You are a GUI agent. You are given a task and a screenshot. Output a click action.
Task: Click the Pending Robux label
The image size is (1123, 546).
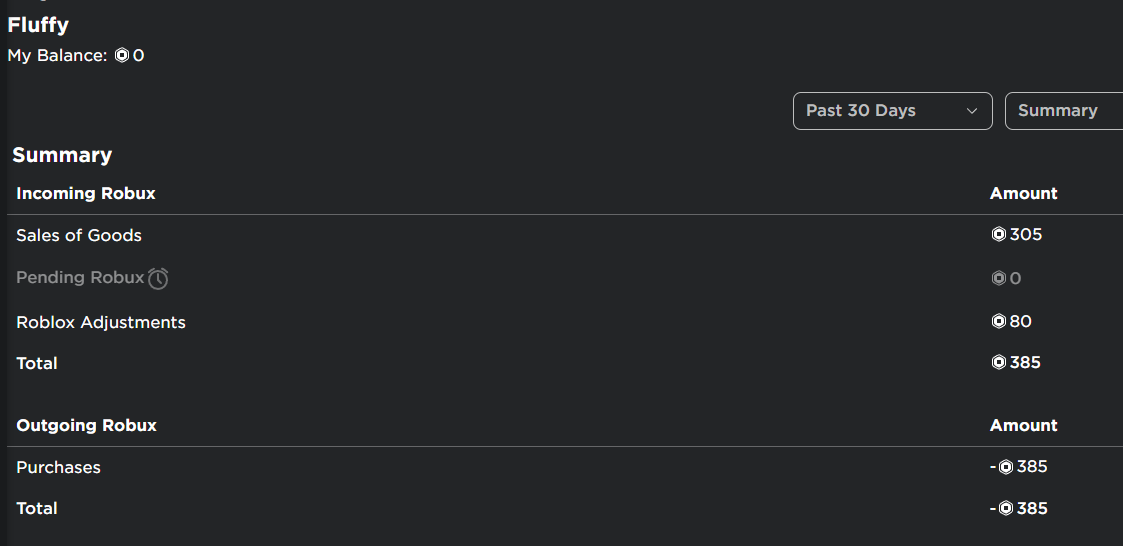[x=80, y=278]
